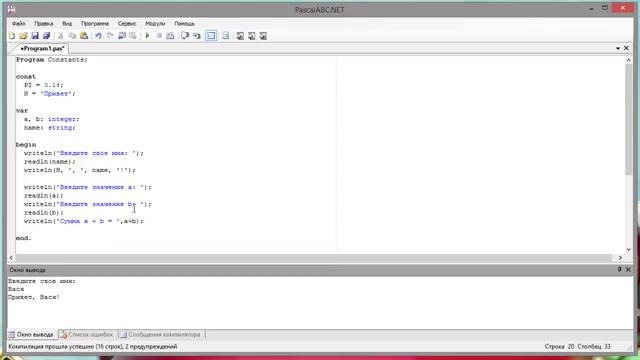Cut selection with the scissors icon

point(61,36)
